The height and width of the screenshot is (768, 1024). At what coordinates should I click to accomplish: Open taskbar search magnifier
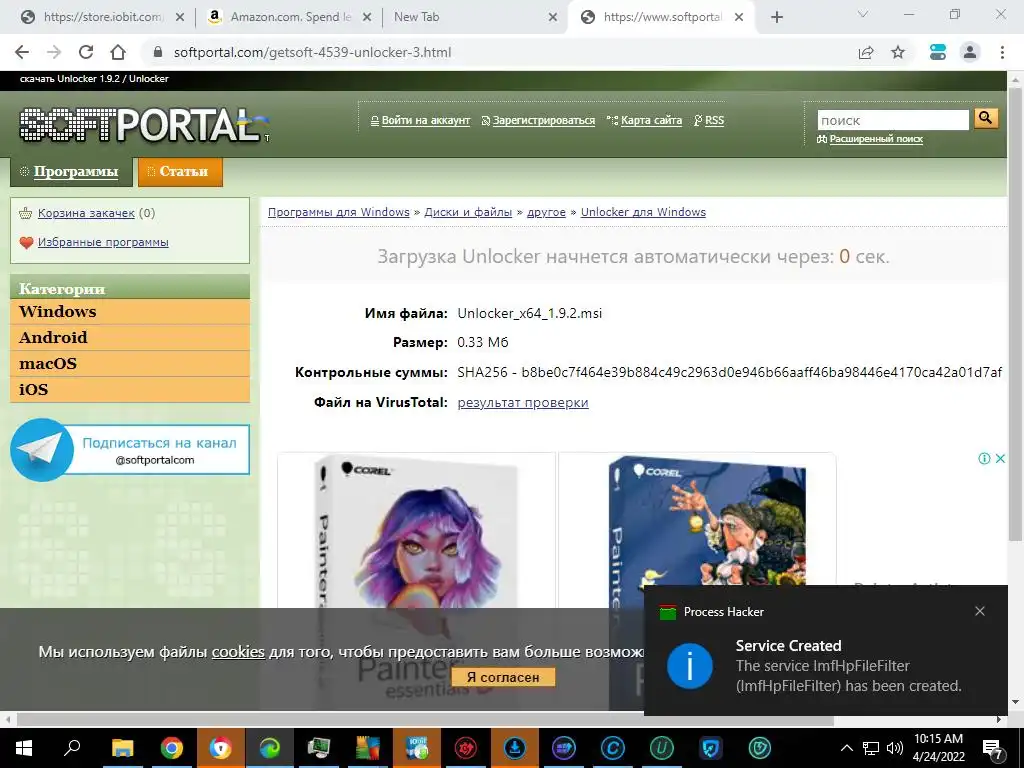click(x=72, y=748)
